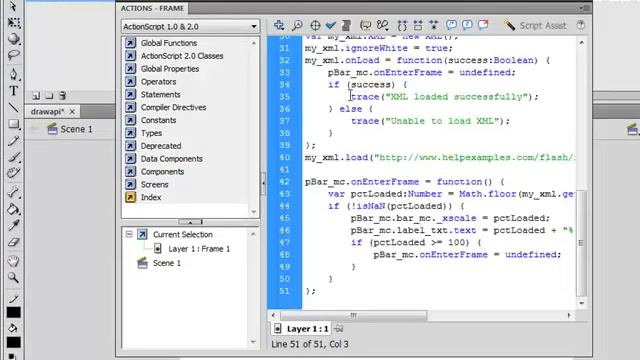This screenshot has width=640, height=360.
Task: Check syntax of the script
Action: pyautogui.click(x=331, y=25)
